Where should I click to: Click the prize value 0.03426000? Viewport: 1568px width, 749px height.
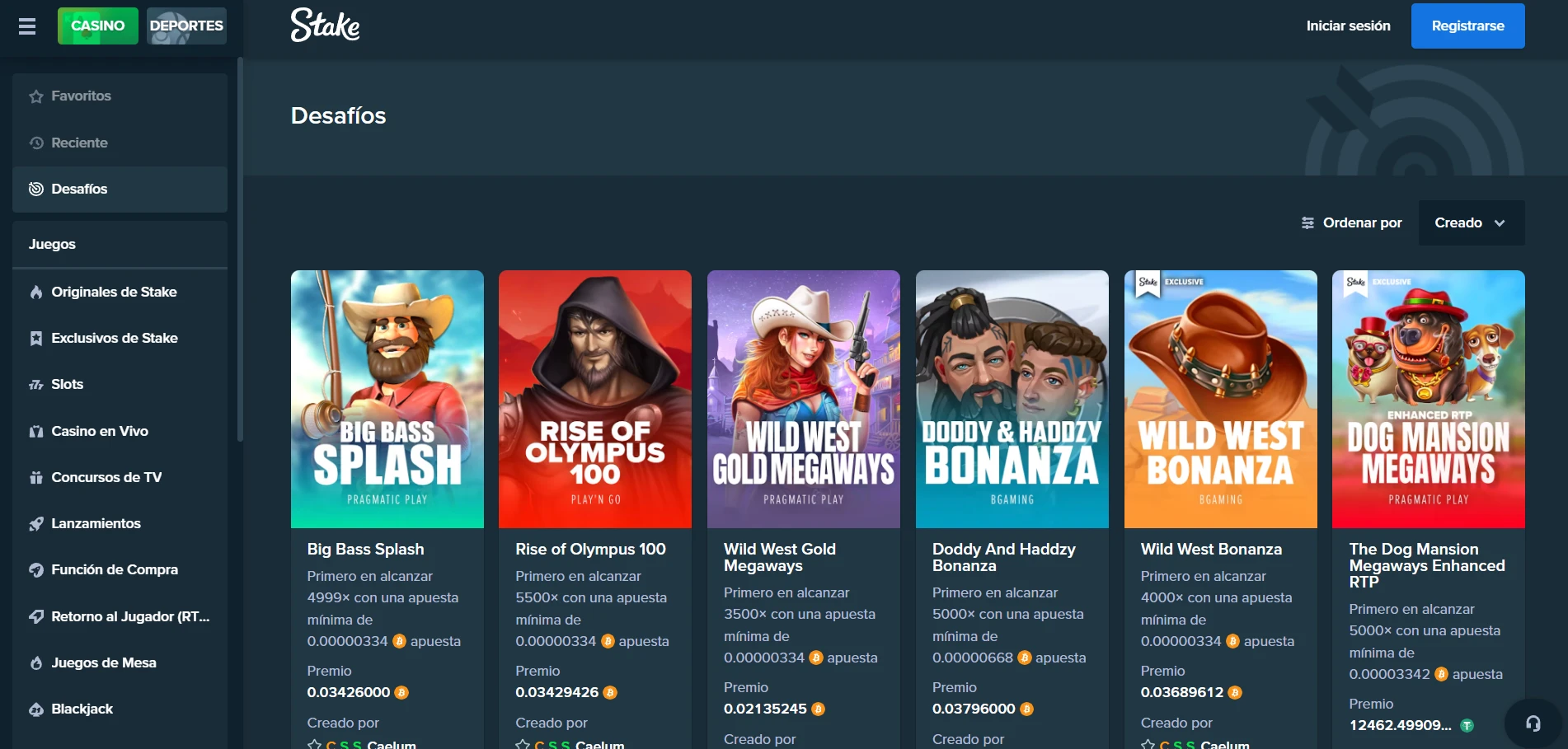click(x=348, y=692)
